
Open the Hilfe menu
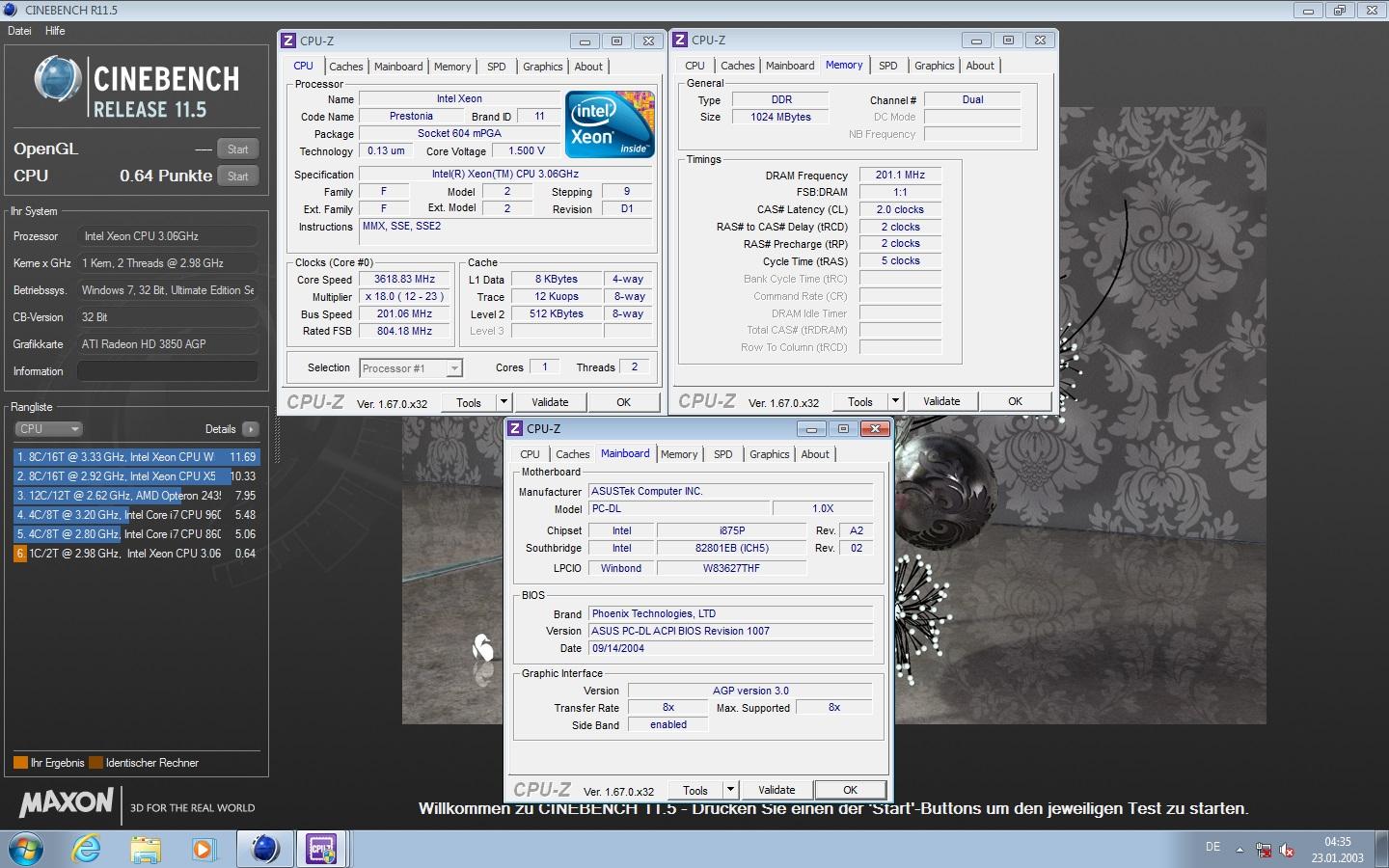coord(55,31)
